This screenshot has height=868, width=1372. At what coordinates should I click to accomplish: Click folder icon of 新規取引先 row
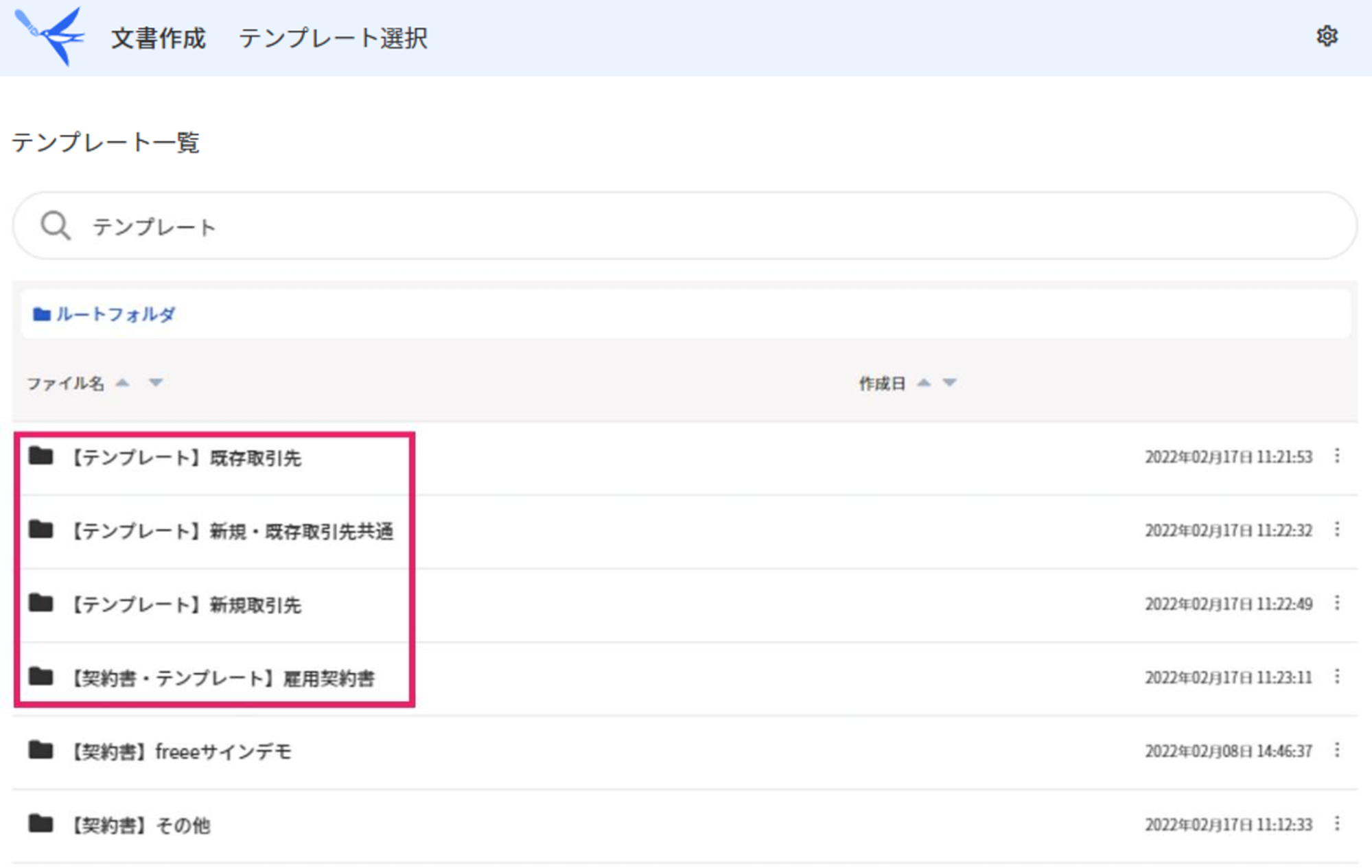click(x=41, y=602)
